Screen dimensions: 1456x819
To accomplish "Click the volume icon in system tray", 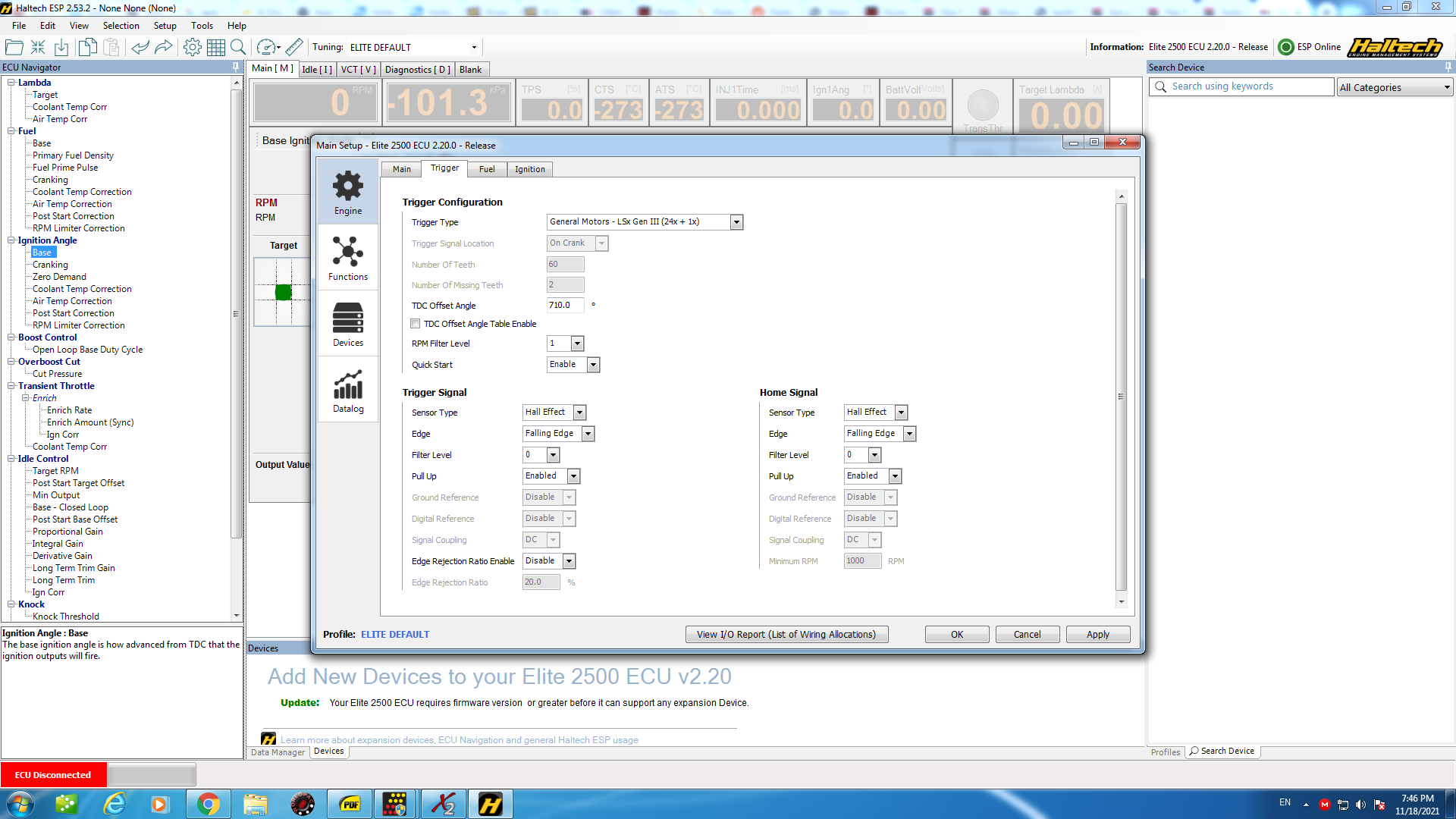I will pos(1360,805).
